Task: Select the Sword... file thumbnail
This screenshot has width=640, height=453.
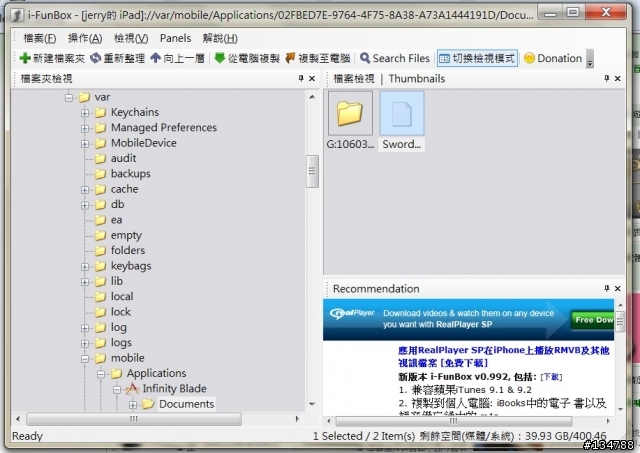Action: [x=402, y=121]
